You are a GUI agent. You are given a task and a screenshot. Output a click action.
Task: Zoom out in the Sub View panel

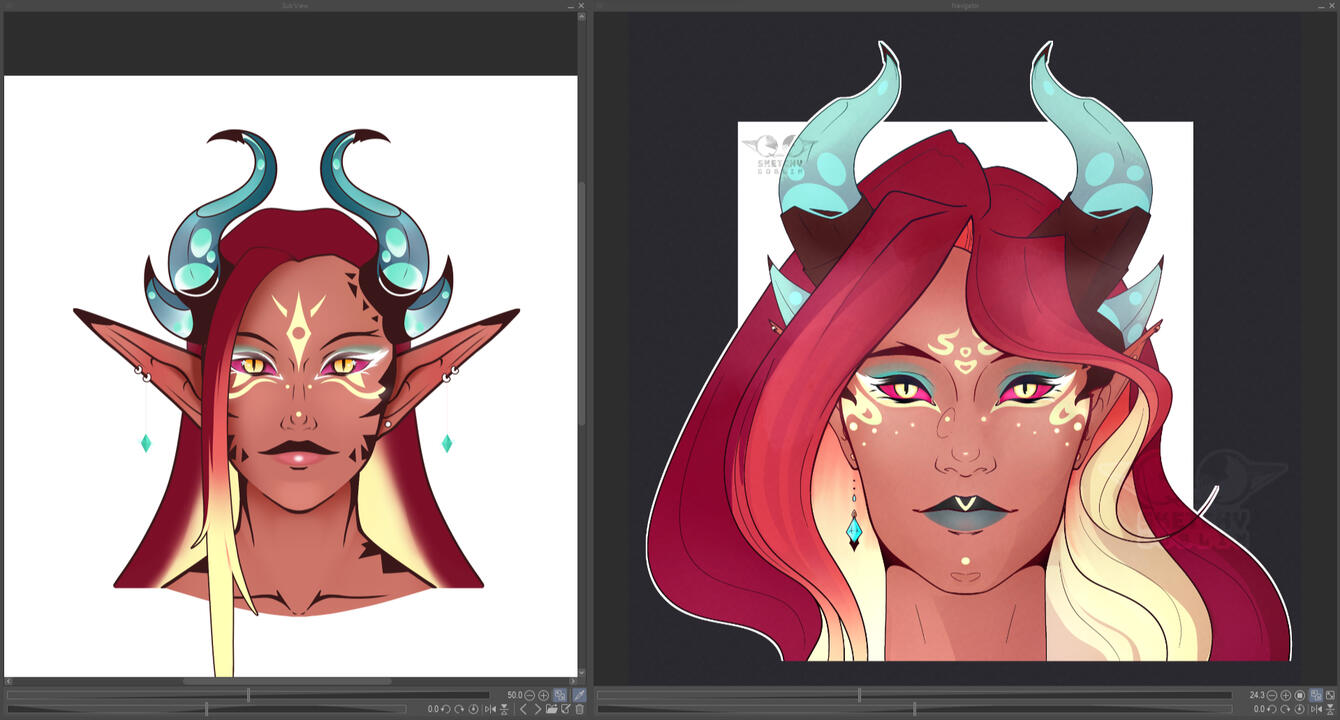(530, 695)
